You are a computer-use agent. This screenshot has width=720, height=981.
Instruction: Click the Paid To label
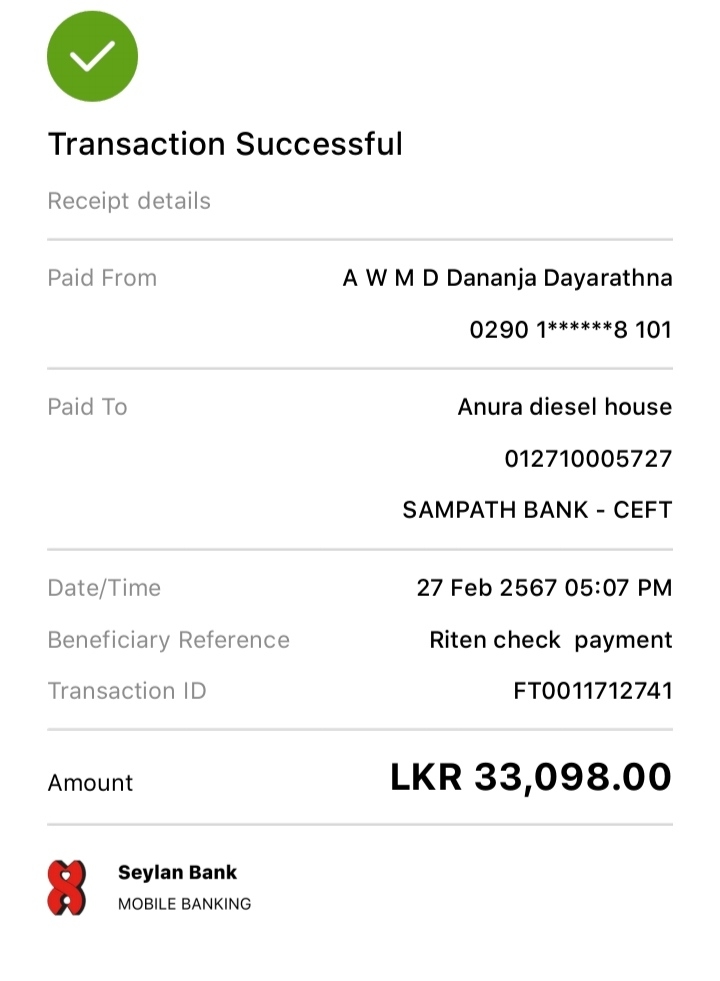87,407
